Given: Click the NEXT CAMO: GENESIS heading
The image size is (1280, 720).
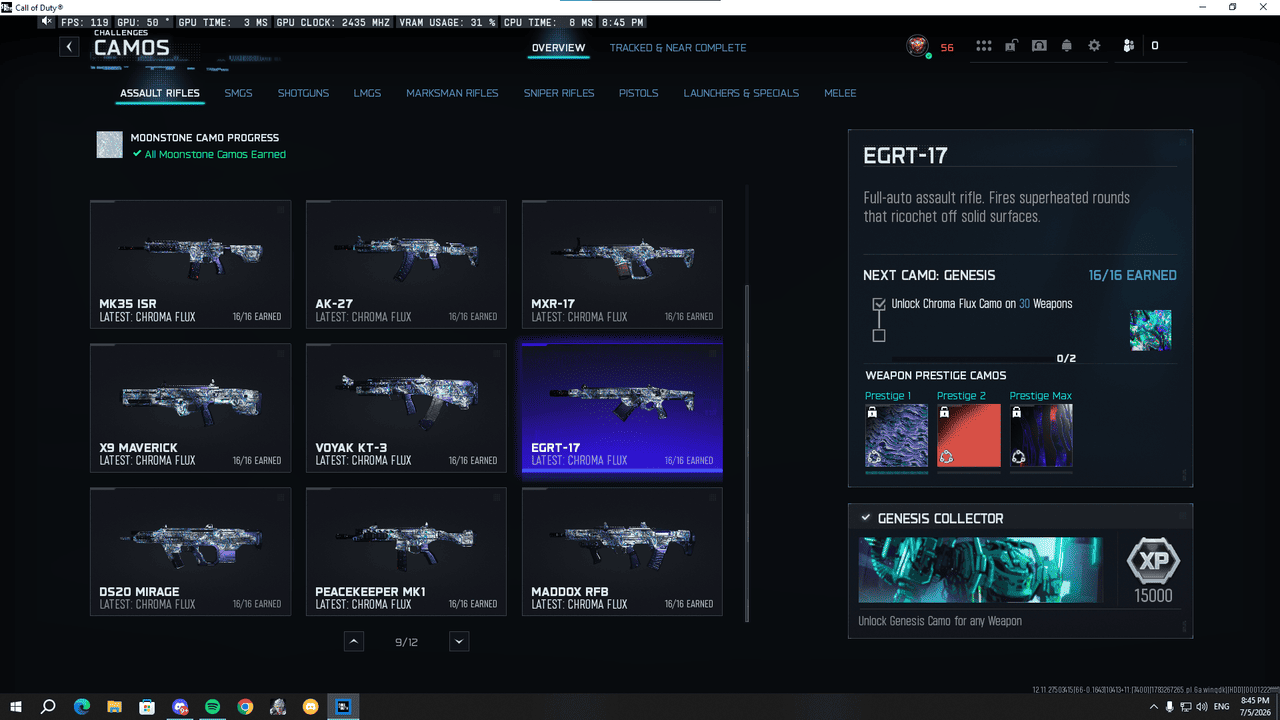Looking at the screenshot, I should click(929, 275).
